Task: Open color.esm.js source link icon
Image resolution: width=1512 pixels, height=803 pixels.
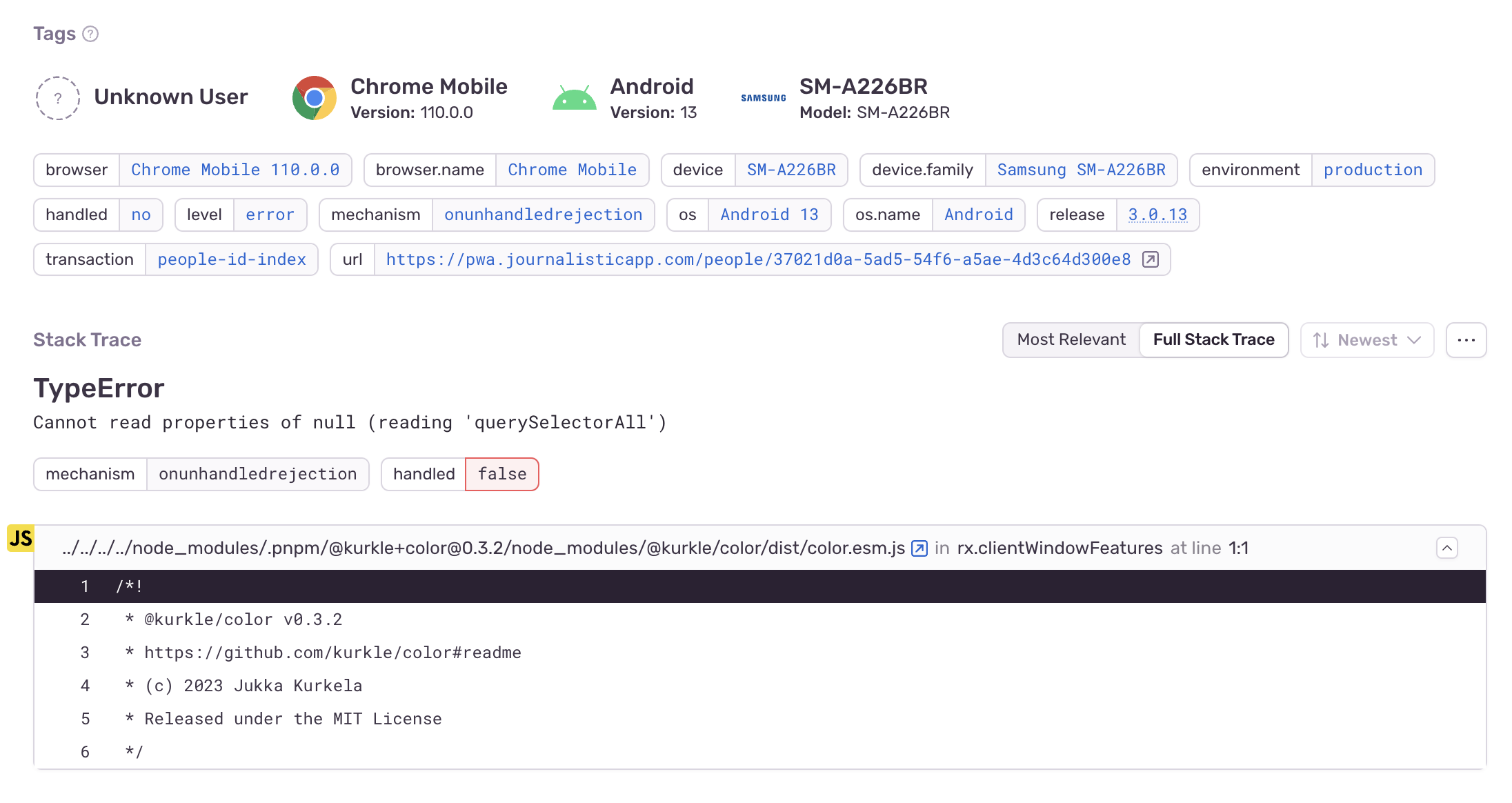Action: pyautogui.click(x=919, y=548)
